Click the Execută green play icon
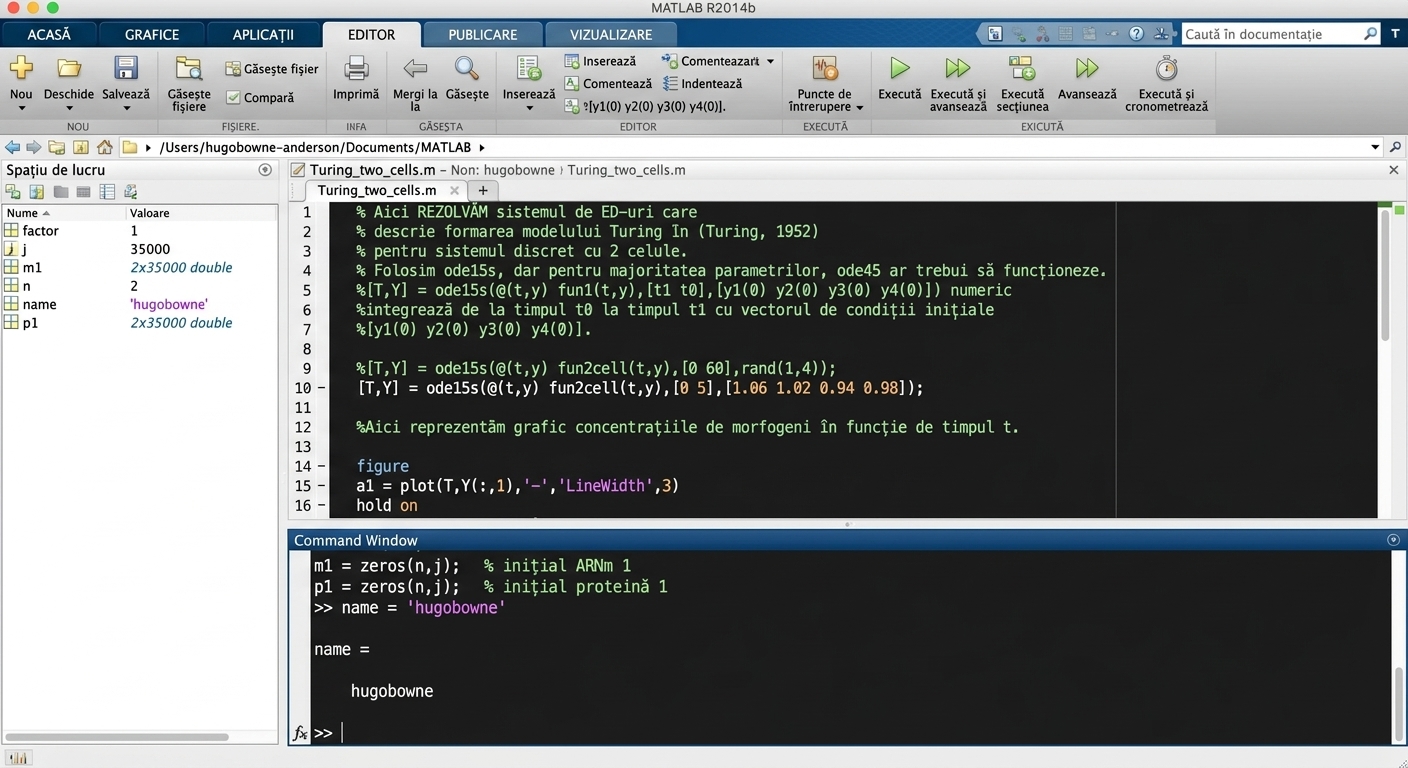The height and width of the screenshot is (768, 1408). [x=900, y=68]
